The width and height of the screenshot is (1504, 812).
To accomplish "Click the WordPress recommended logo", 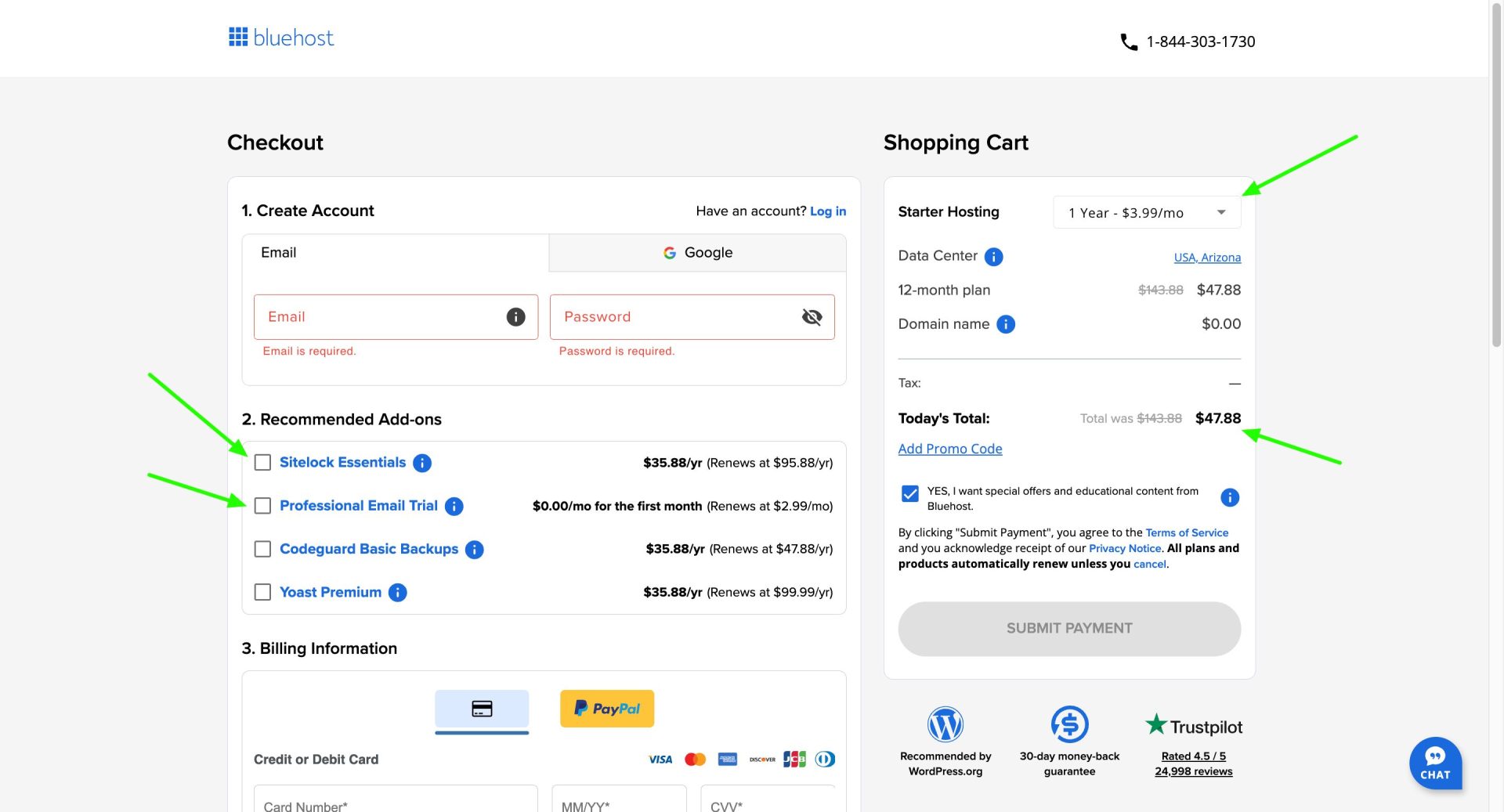I will pos(945,724).
